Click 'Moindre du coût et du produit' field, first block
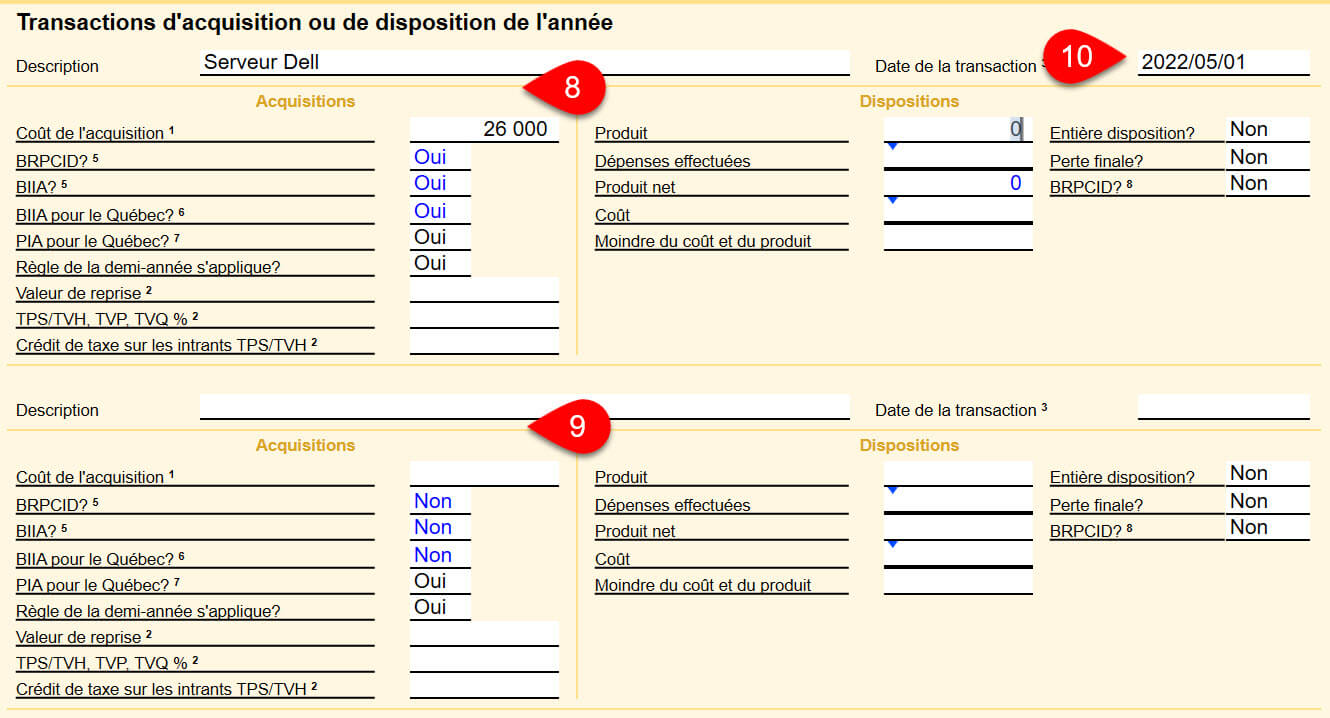The width and height of the screenshot is (1330, 718). click(958, 238)
